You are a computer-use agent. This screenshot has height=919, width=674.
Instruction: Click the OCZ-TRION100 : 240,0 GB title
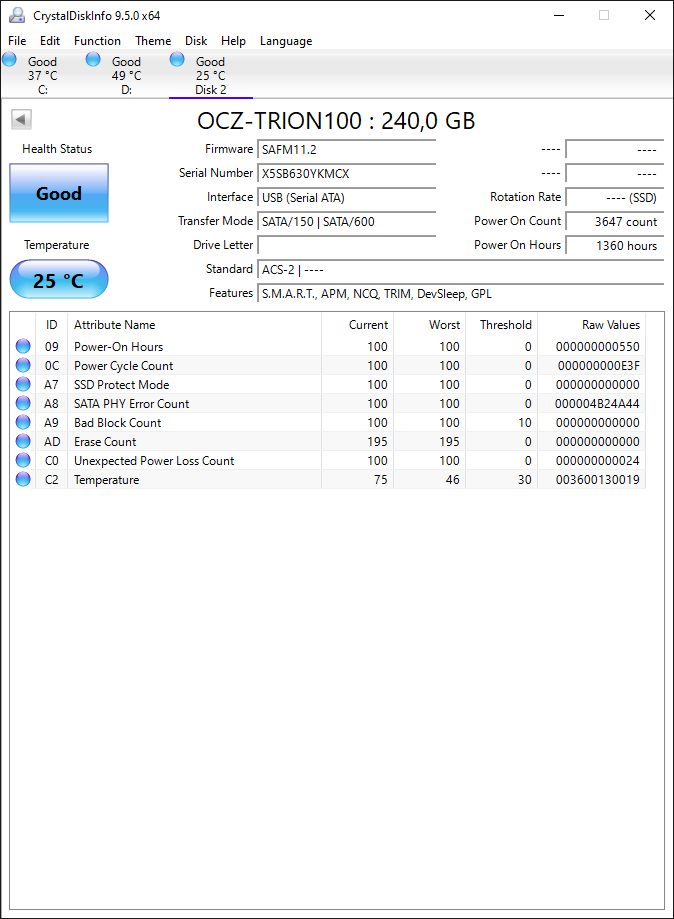pyautogui.click(x=336, y=121)
